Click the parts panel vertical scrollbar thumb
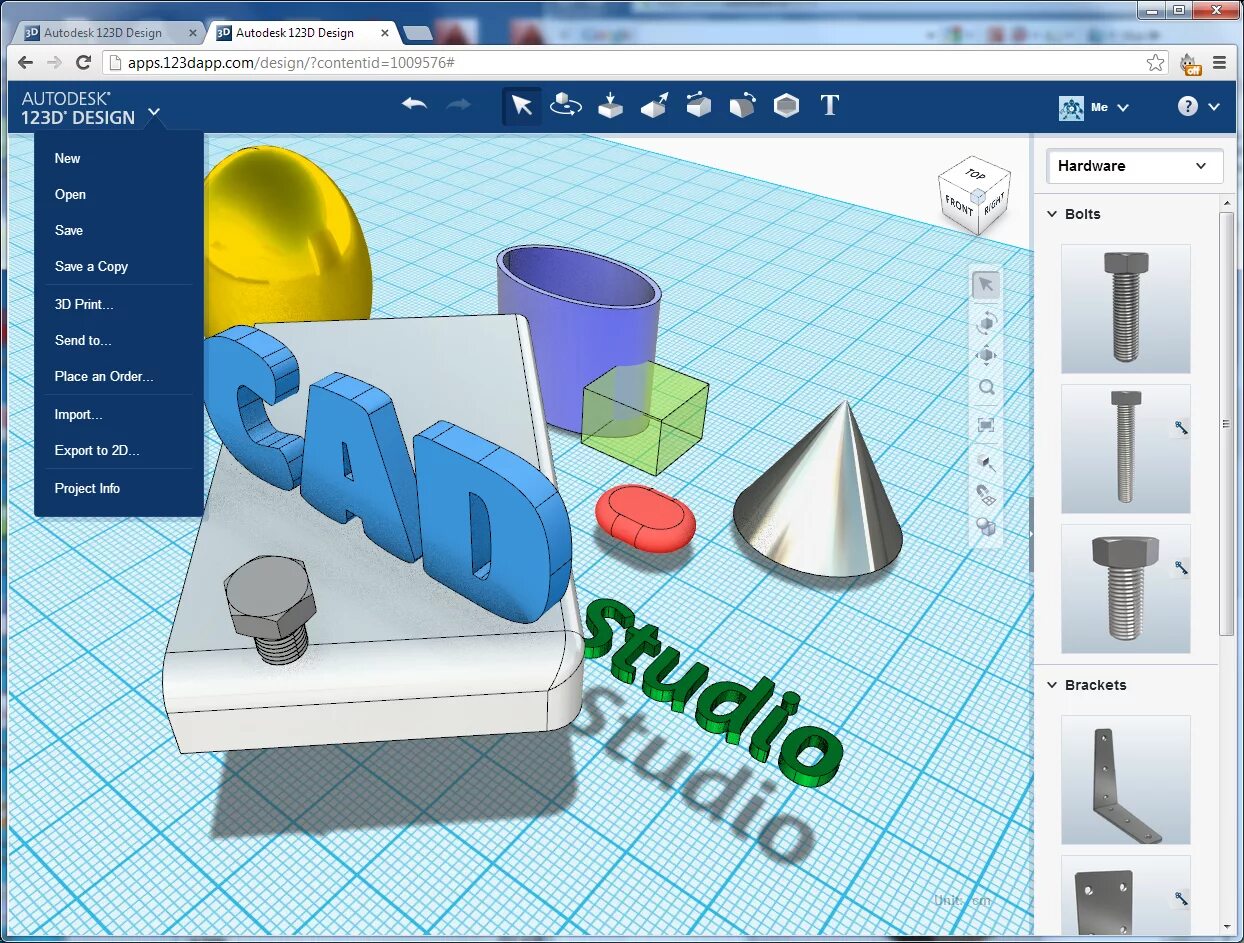The height and width of the screenshot is (943, 1244). (x=1227, y=422)
